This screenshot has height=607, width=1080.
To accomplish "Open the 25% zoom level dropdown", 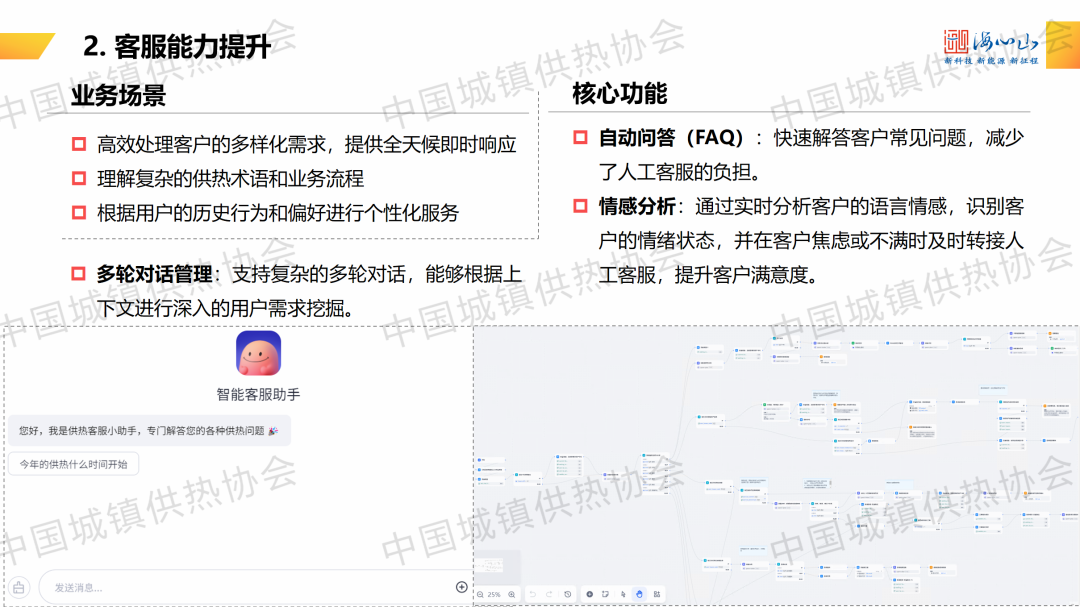I will coord(495,594).
